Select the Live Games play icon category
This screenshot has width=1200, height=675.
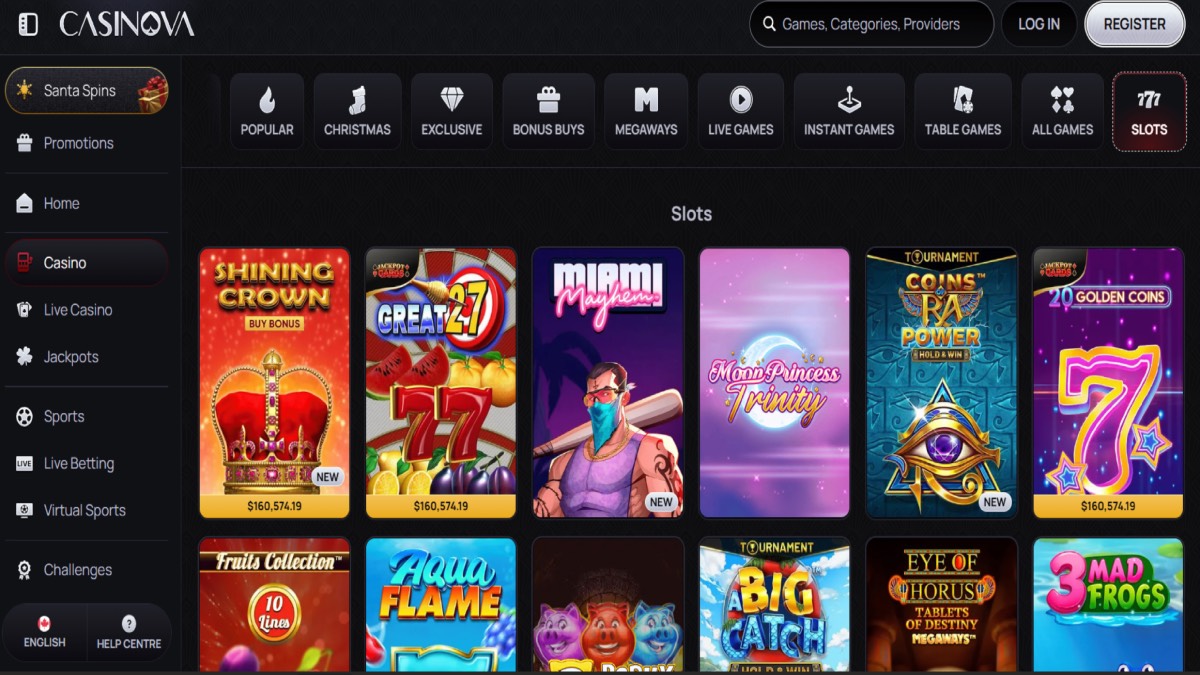(x=740, y=112)
